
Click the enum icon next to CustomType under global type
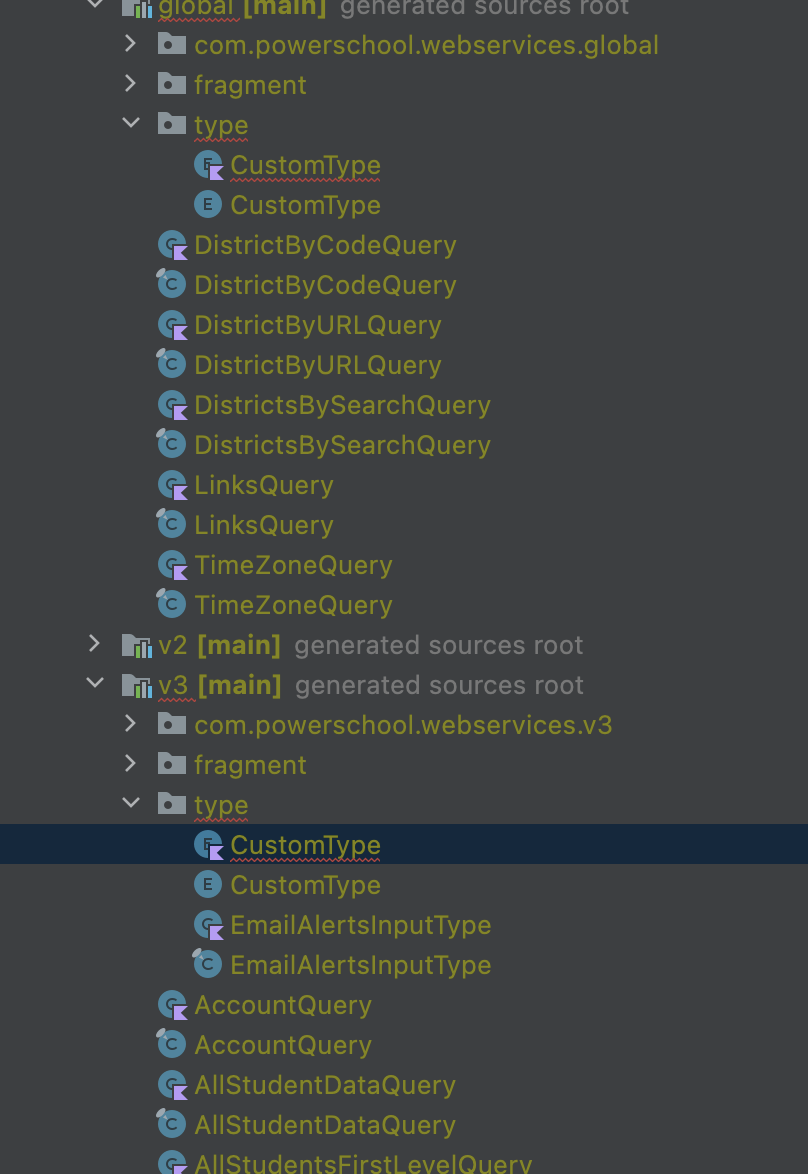point(208,204)
